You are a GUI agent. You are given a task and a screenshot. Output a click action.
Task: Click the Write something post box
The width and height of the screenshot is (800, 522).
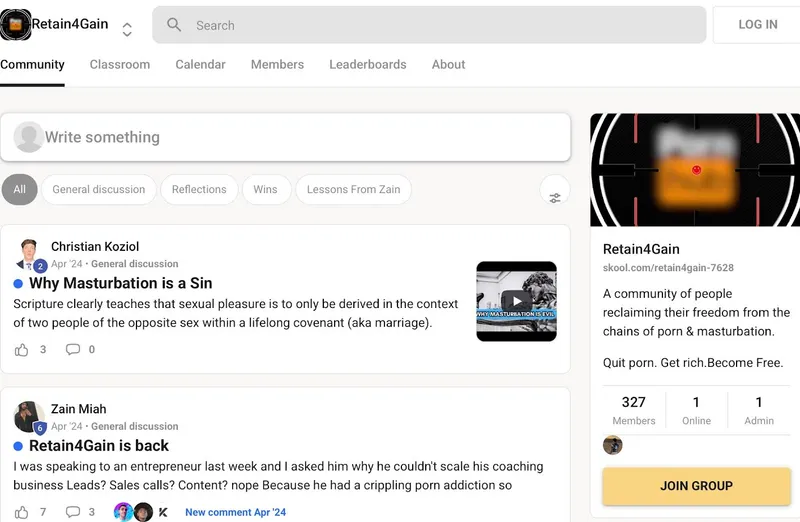coord(285,137)
